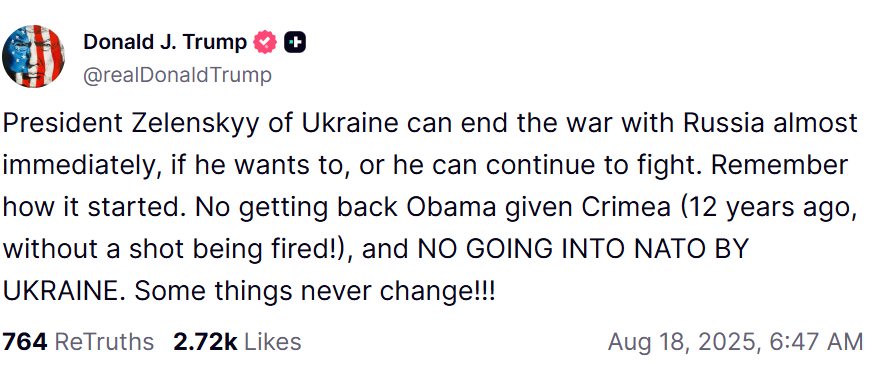Click the post's opening line about President Zelenskyy

(x=430, y=125)
